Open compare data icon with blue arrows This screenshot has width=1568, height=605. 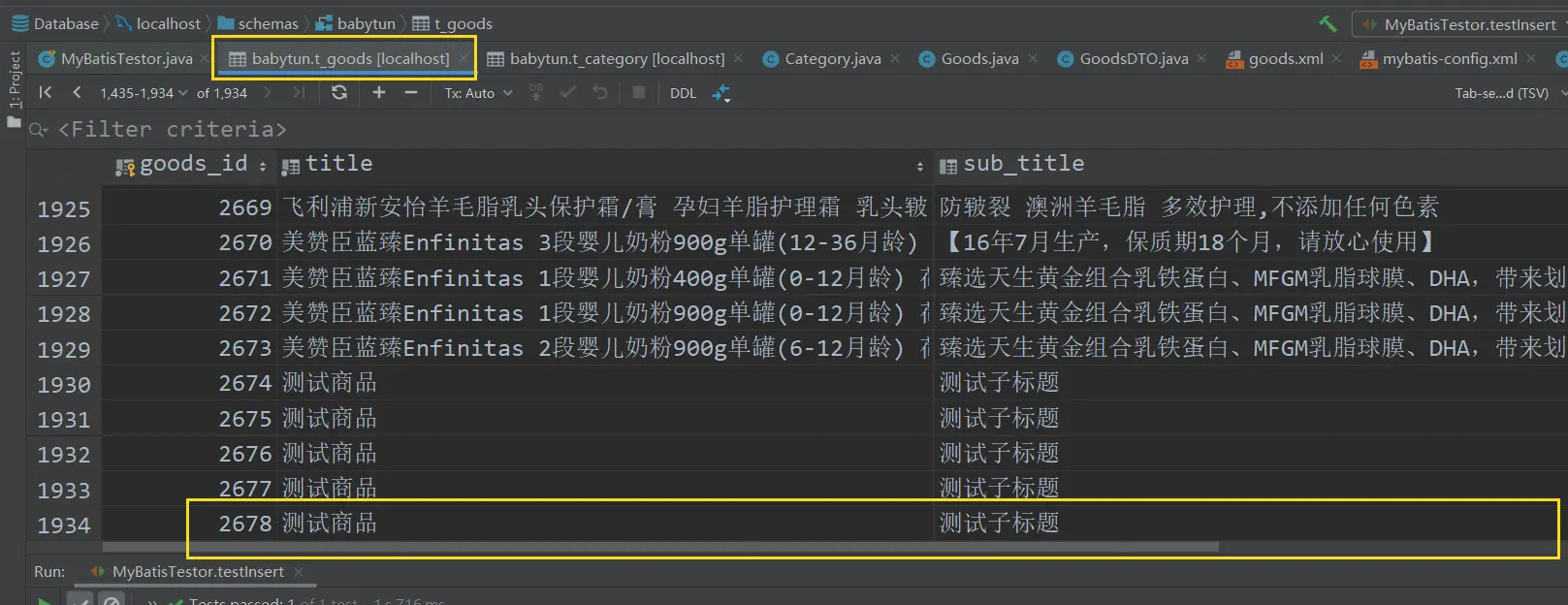click(721, 93)
